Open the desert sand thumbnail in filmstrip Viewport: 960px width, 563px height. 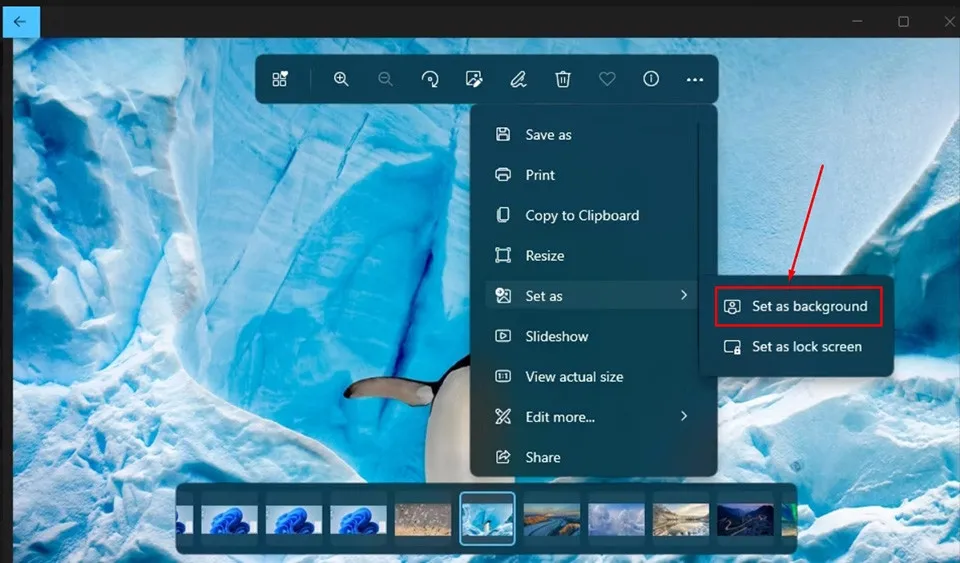(x=423, y=519)
